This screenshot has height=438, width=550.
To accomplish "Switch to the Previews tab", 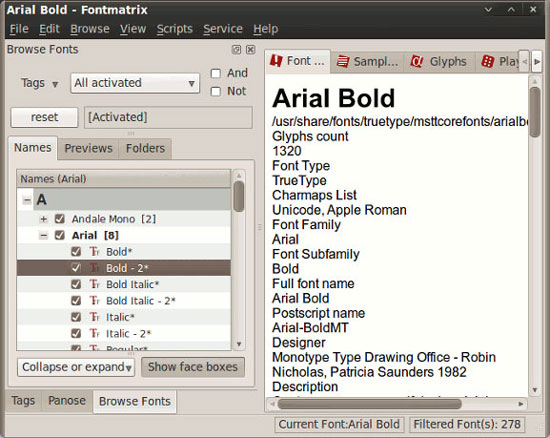I will pos(88,149).
